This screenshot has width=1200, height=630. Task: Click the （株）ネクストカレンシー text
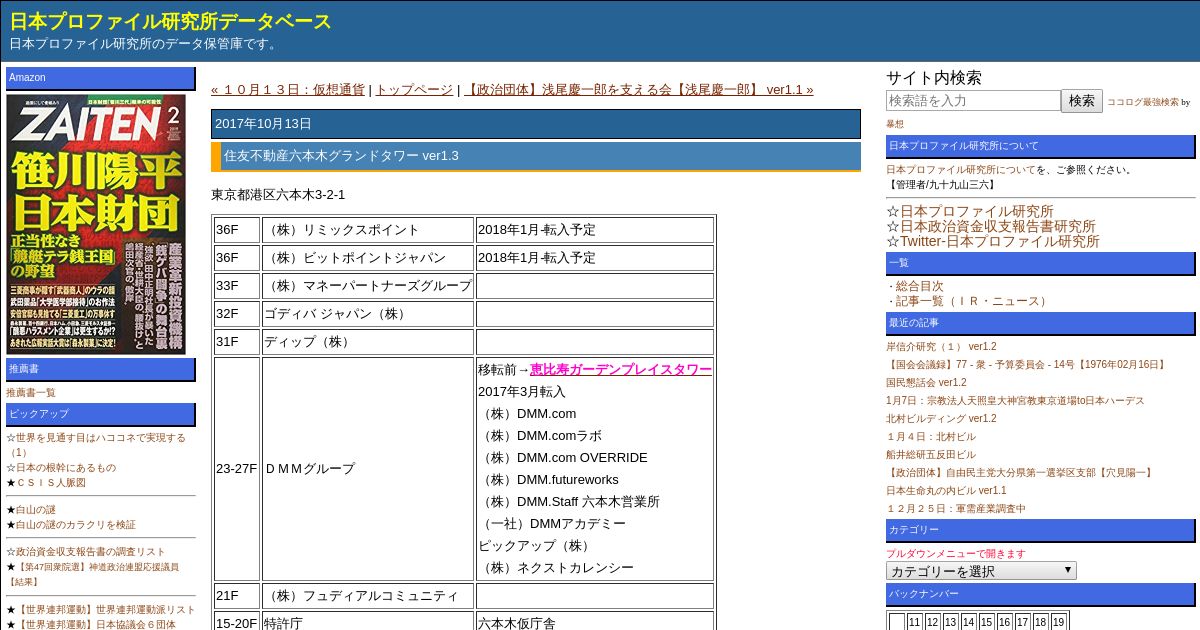(556, 568)
